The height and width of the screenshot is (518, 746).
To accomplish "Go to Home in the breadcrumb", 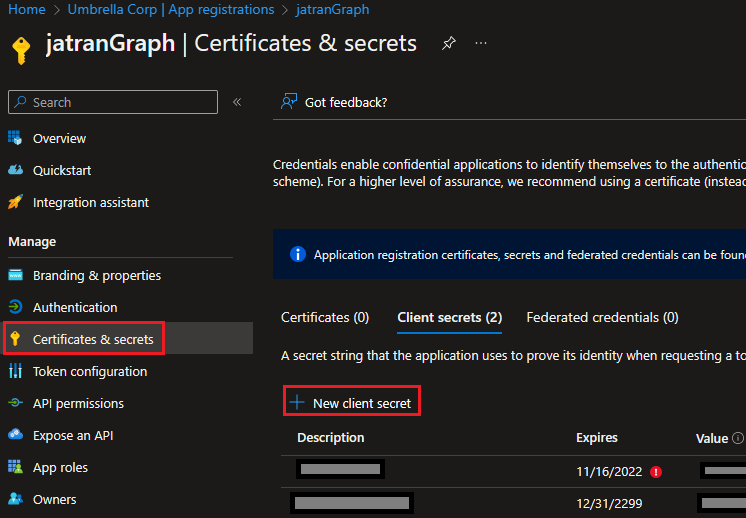I will (x=27, y=10).
